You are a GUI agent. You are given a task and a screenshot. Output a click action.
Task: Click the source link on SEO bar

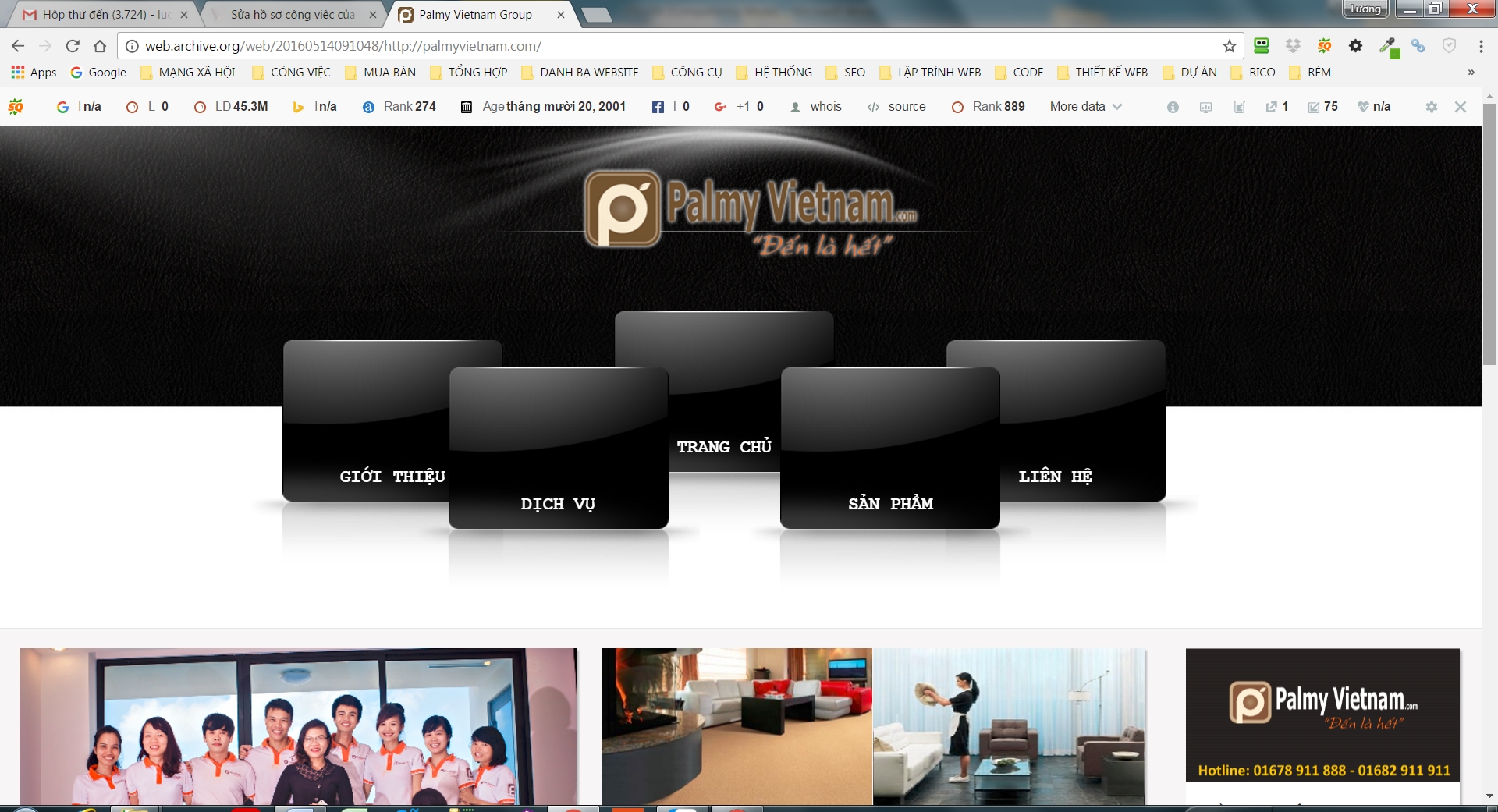(x=896, y=107)
